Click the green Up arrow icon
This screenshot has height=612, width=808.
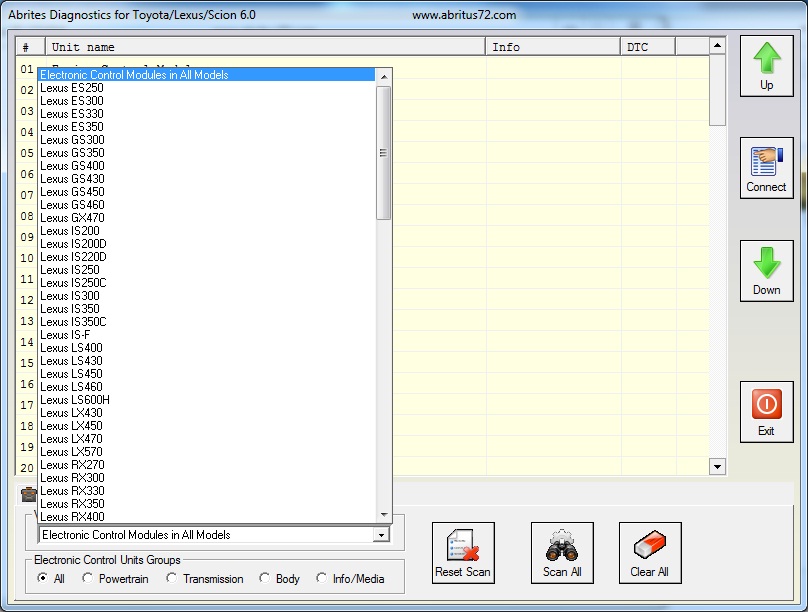click(767, 58)
